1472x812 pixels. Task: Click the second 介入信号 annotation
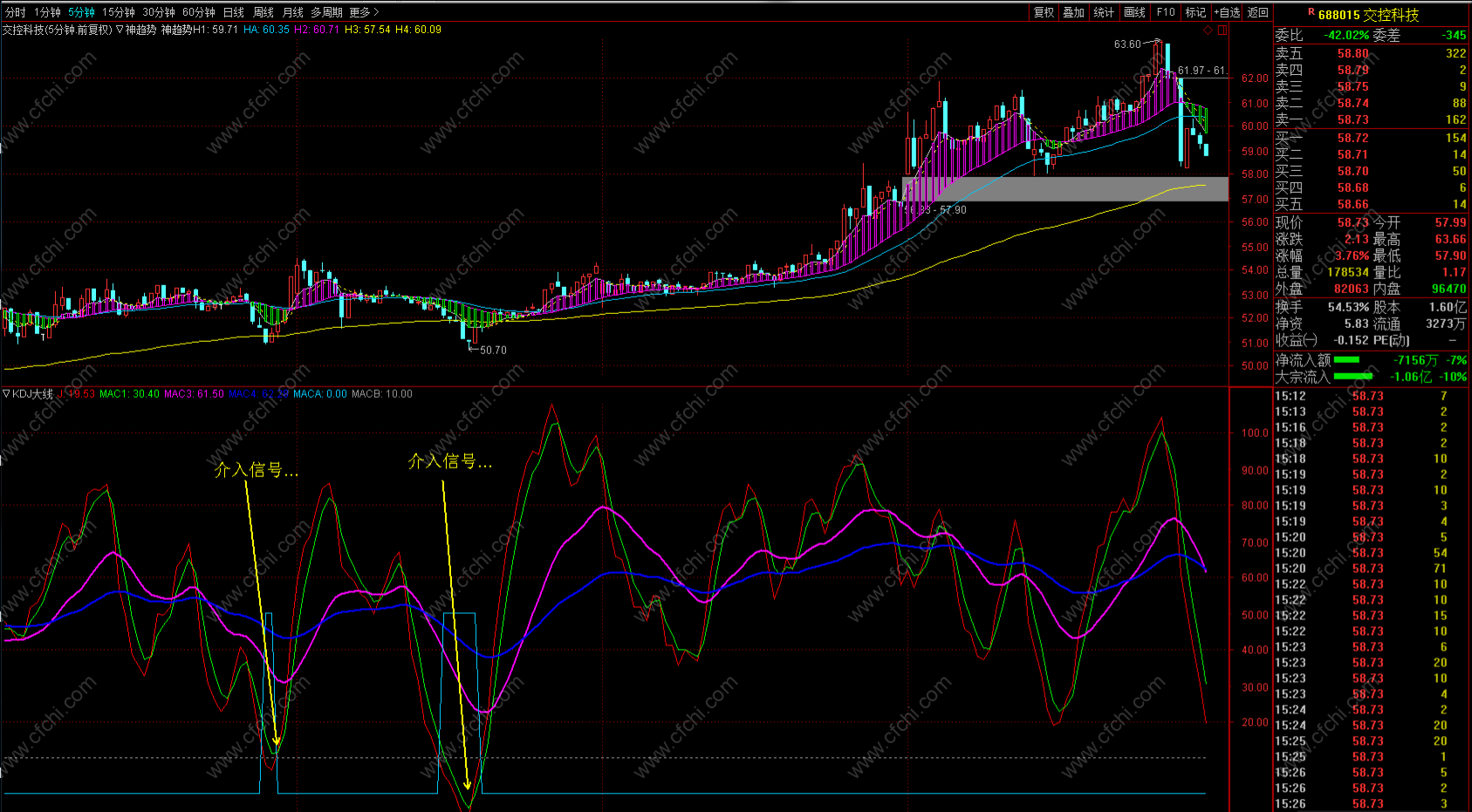tap(450, 461)
